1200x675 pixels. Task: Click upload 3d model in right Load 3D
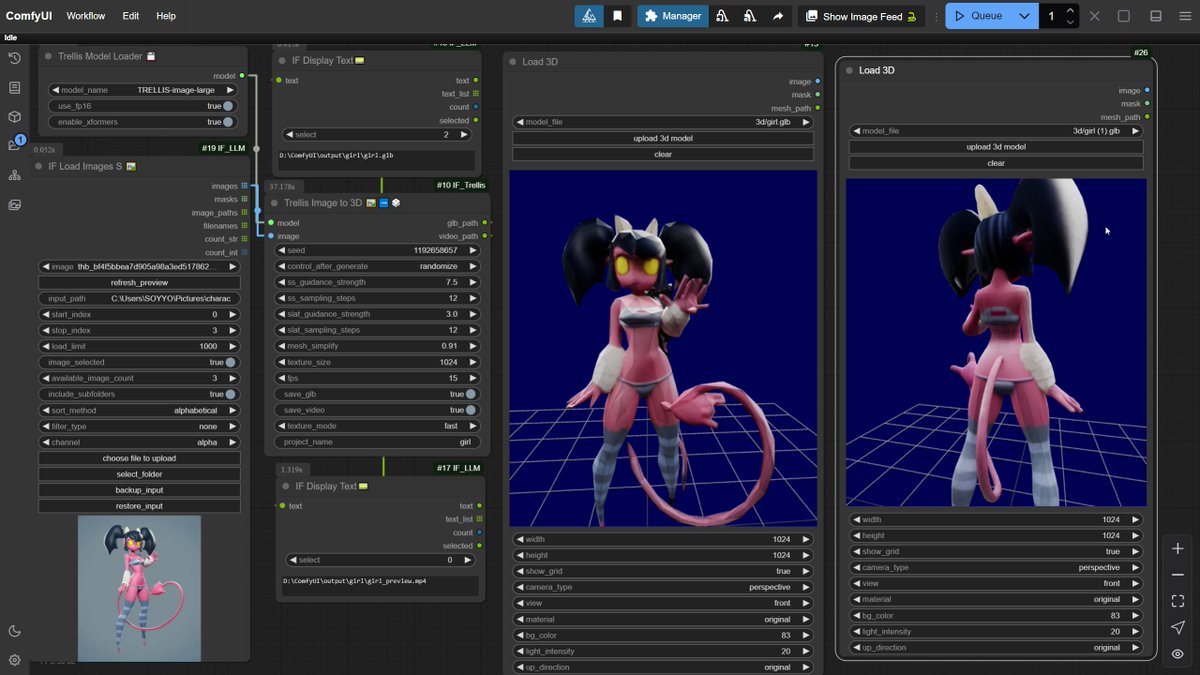pos(996,147)
